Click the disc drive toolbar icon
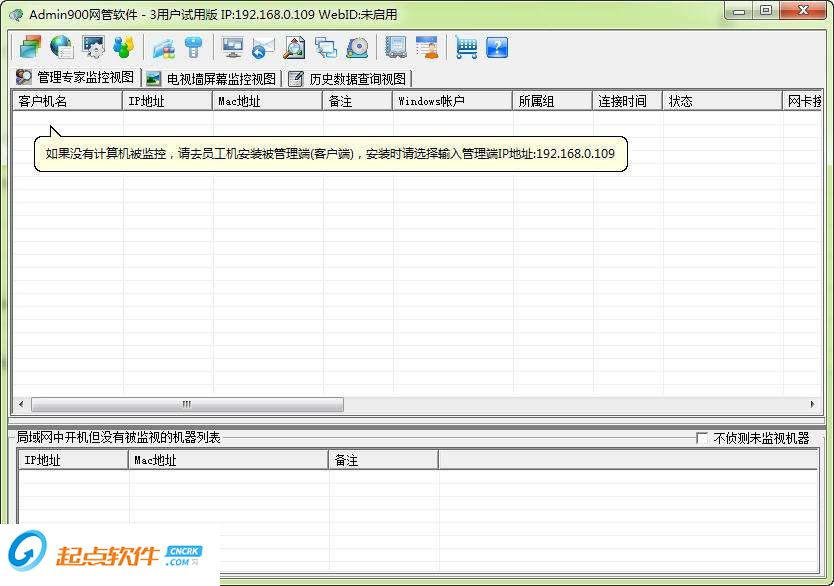834x586 pixels. (357, 47)
